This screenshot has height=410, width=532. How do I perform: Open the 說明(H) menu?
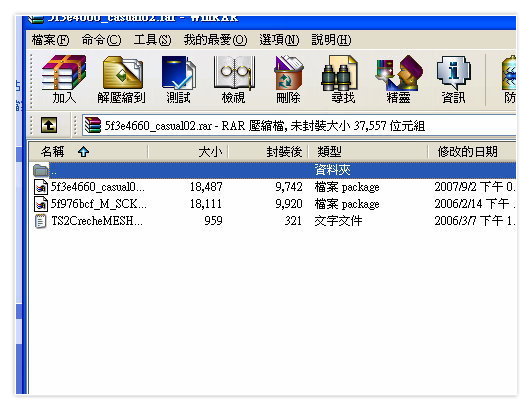[331, 40]
